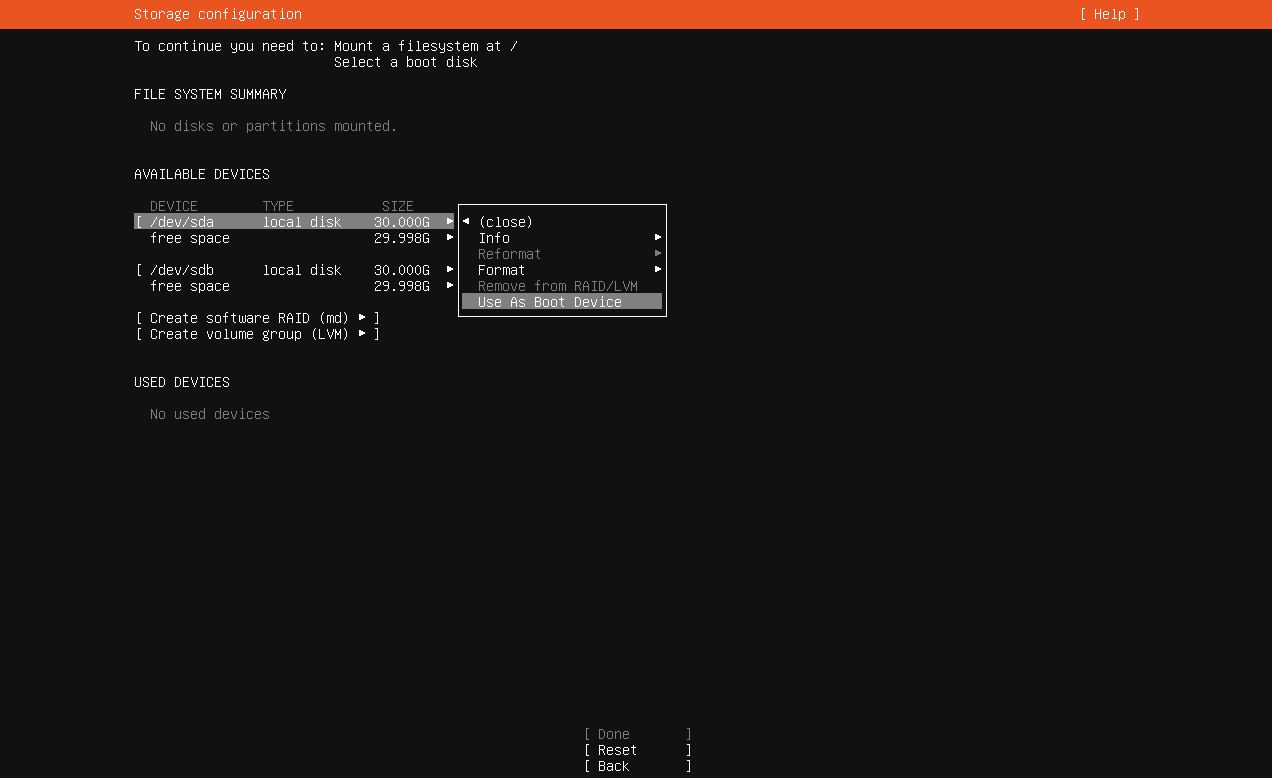Viewport: 1272px width, 778px height.
Task: Open Help in the header bar
Action: pyautogui.click(x=1110, y=14)
